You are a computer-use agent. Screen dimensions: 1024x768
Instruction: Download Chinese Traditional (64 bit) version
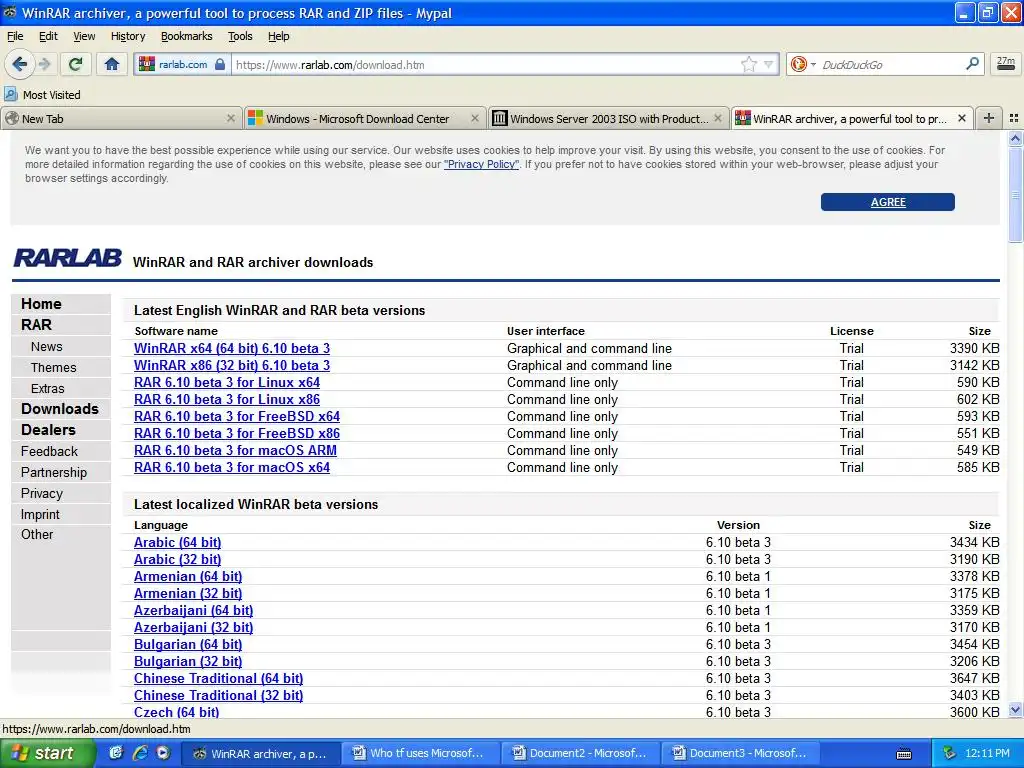[x=218, y=678]
